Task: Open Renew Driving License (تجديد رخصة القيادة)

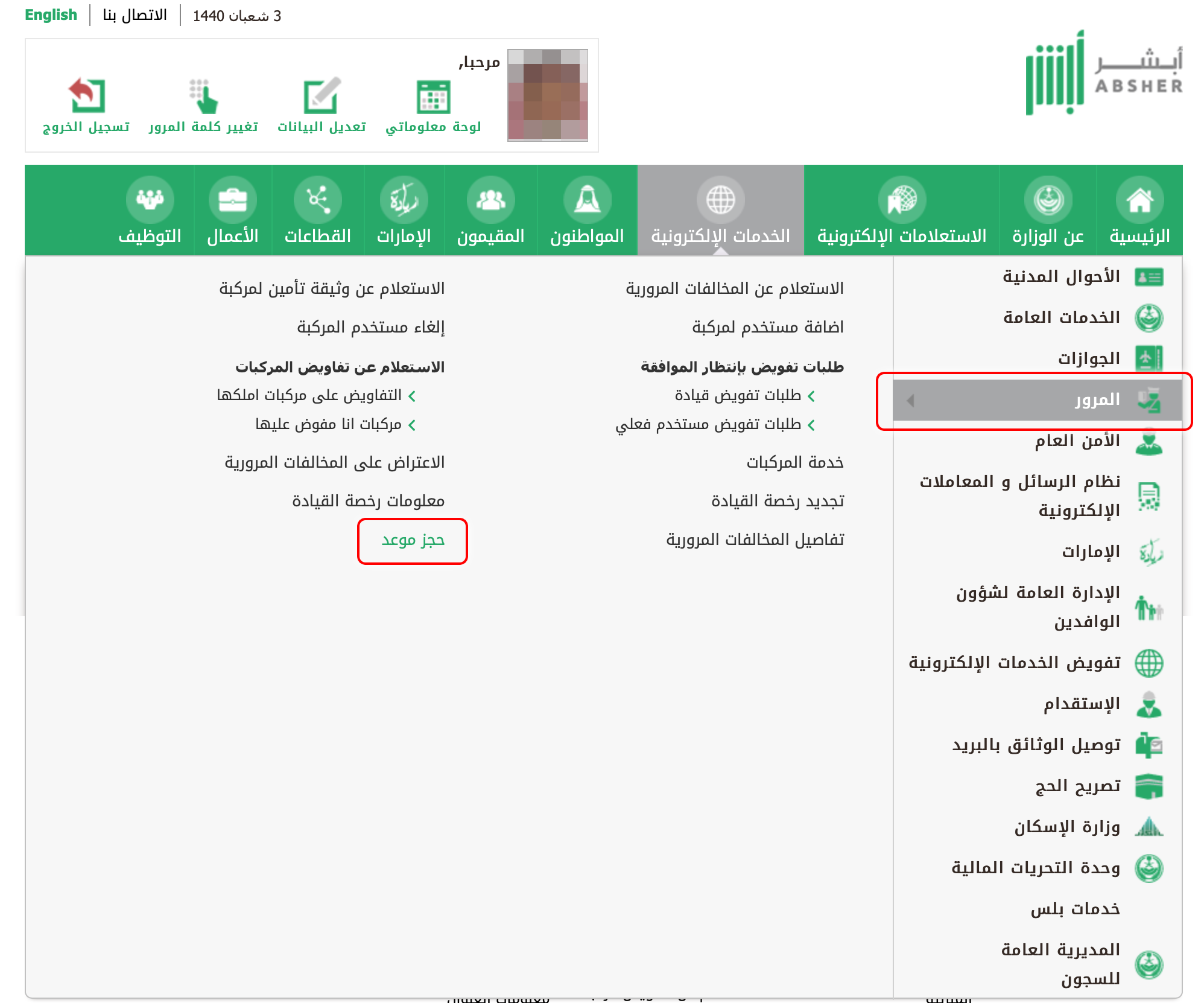Action: pos(777,501)
